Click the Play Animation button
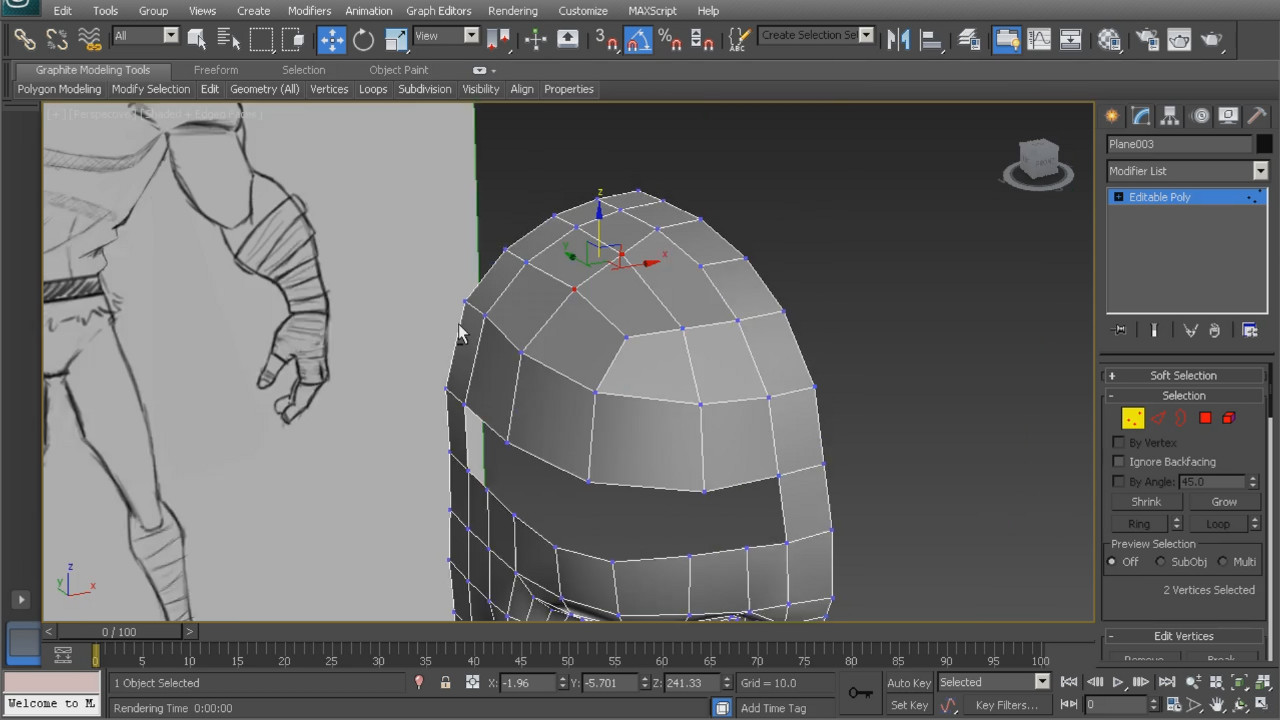The image size is (1280, 720). point(1117,683)
